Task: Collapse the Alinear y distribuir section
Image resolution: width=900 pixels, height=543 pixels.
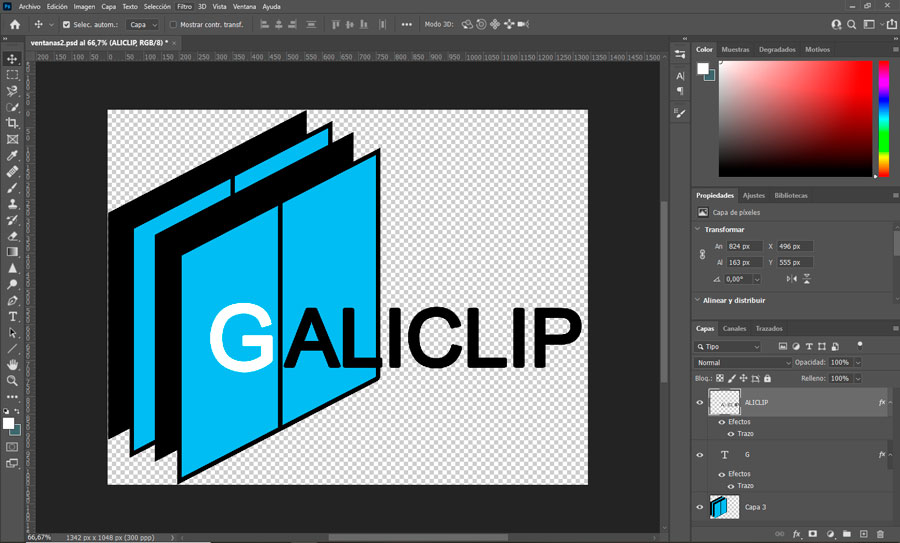Action: (699, 300)
